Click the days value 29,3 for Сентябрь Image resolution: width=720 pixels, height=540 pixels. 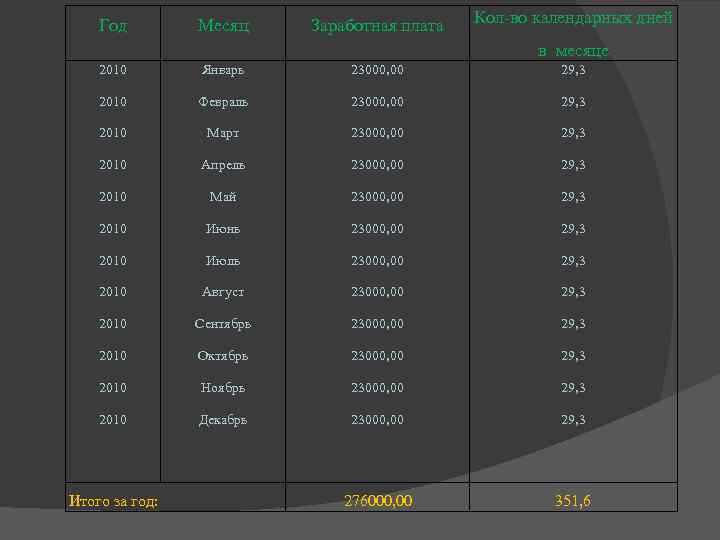click(573, 324)
